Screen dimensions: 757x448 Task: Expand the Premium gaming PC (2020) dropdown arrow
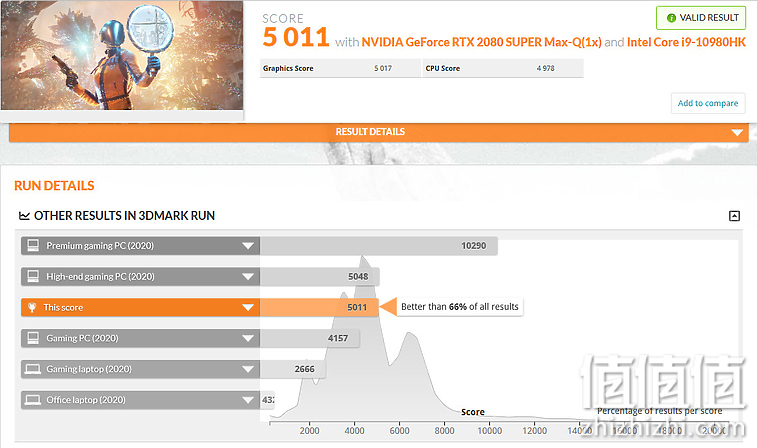coord(248,246)
